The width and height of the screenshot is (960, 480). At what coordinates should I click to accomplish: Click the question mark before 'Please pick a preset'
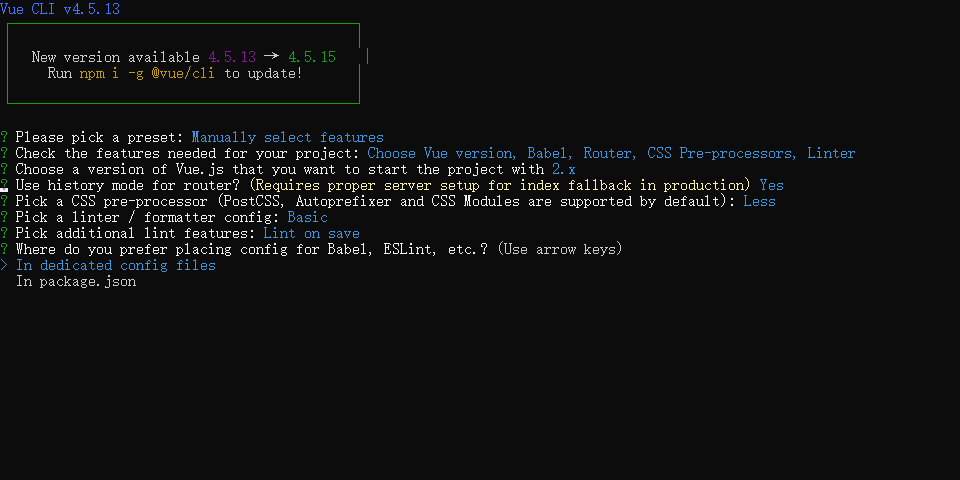pos(4,137)
